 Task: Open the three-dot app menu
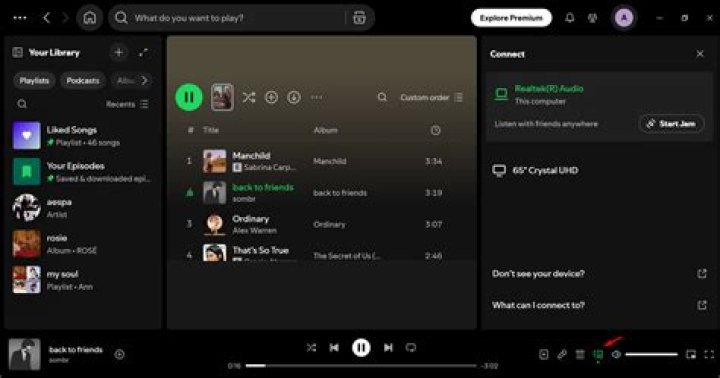(x=20, y=18)
